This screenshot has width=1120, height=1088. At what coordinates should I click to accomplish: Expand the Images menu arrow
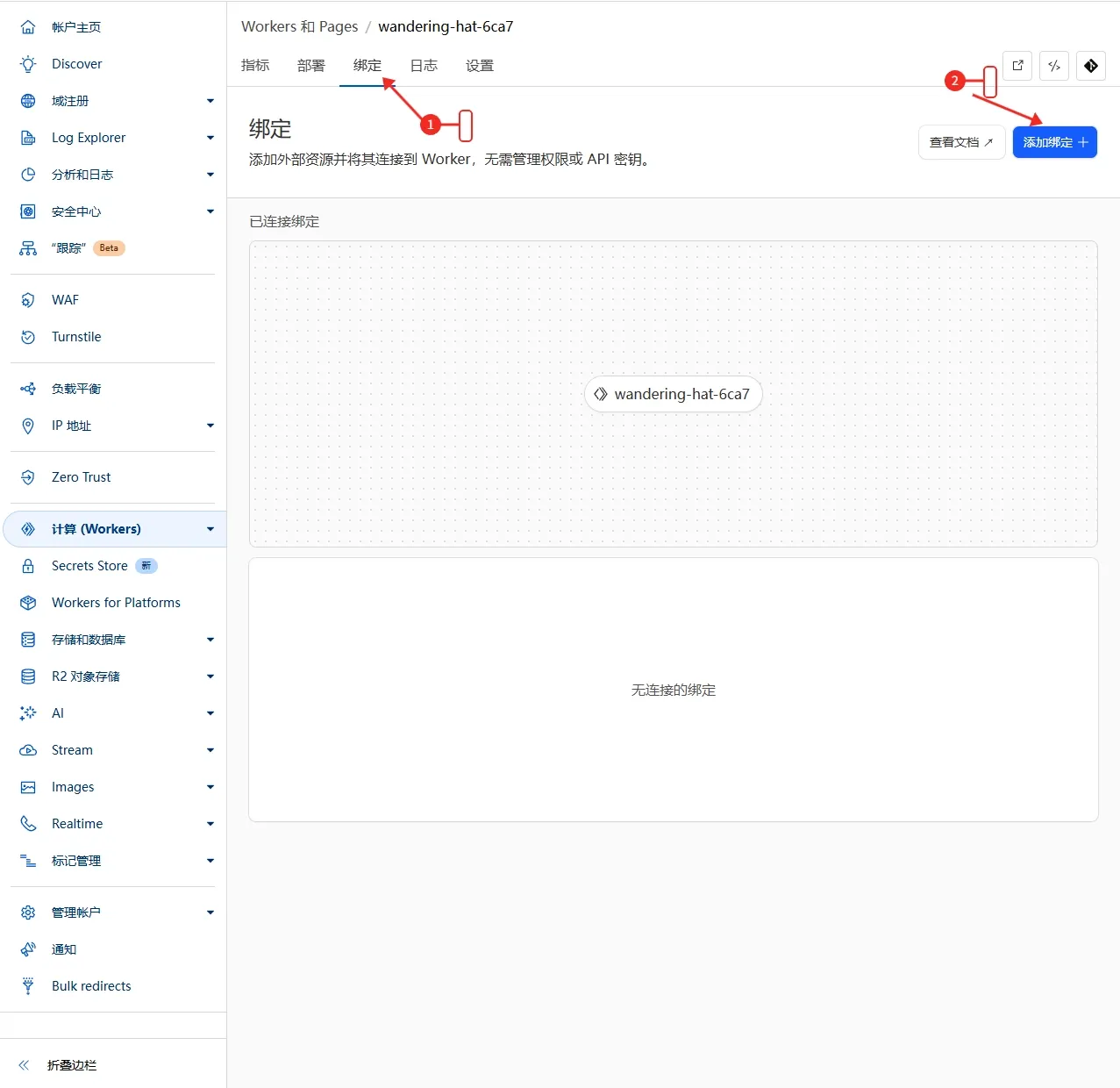210,787
